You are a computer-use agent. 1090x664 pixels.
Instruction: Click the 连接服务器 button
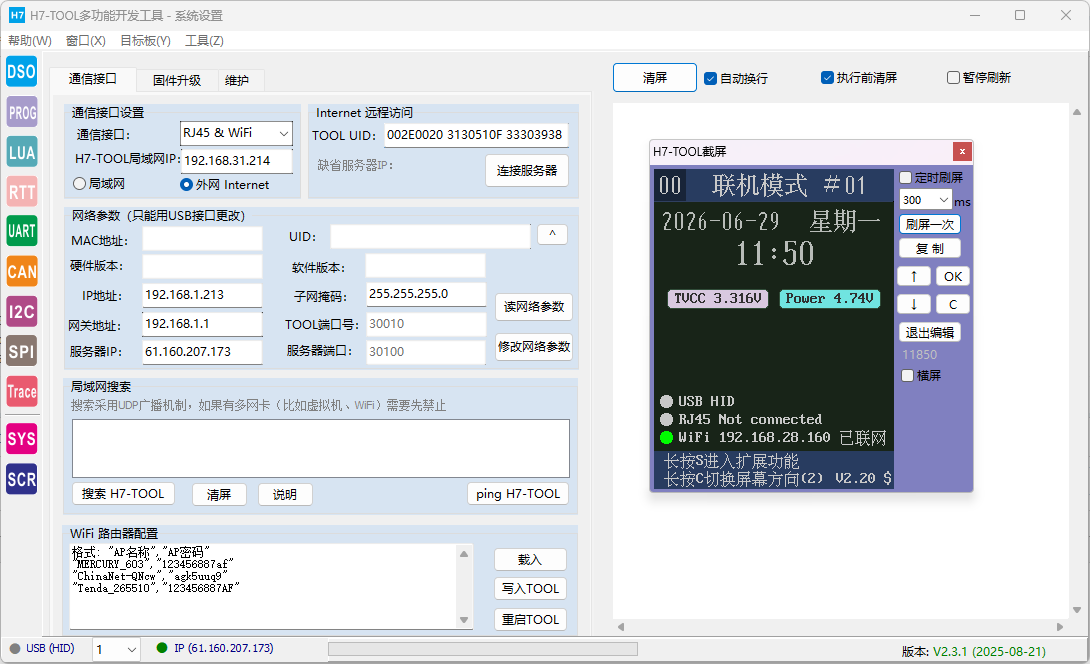(527, 170)
